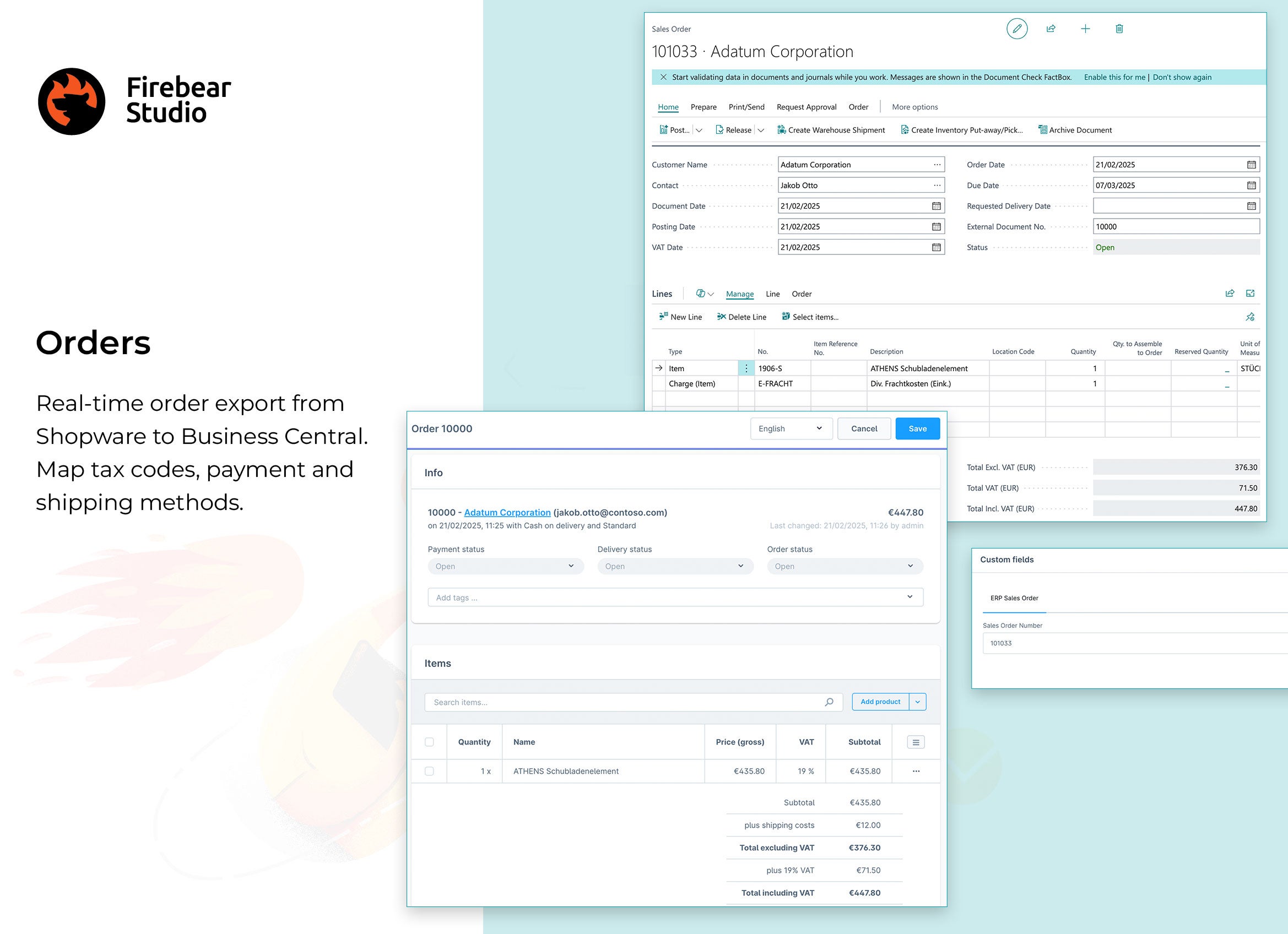Open VAT Date calendar picker
Screen dimensions: 1288x934
point(936,247)
